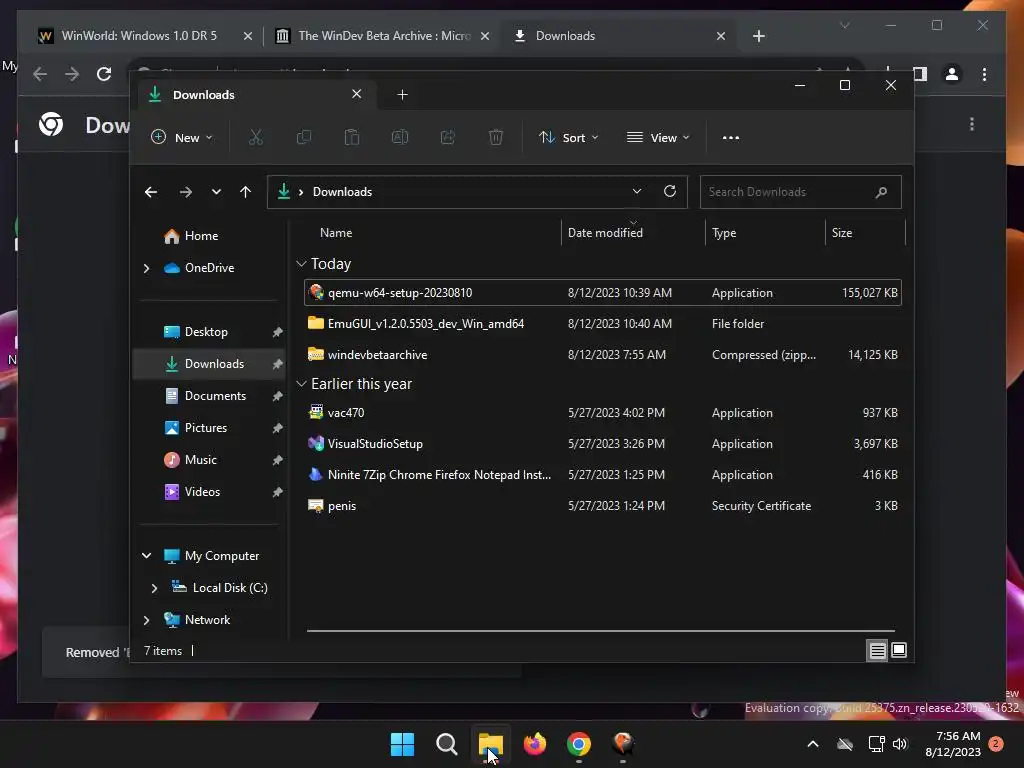Expand Local Disk (C:) tree node
This screenshot has width=1024, height=768.
click(x=154, y=588)
